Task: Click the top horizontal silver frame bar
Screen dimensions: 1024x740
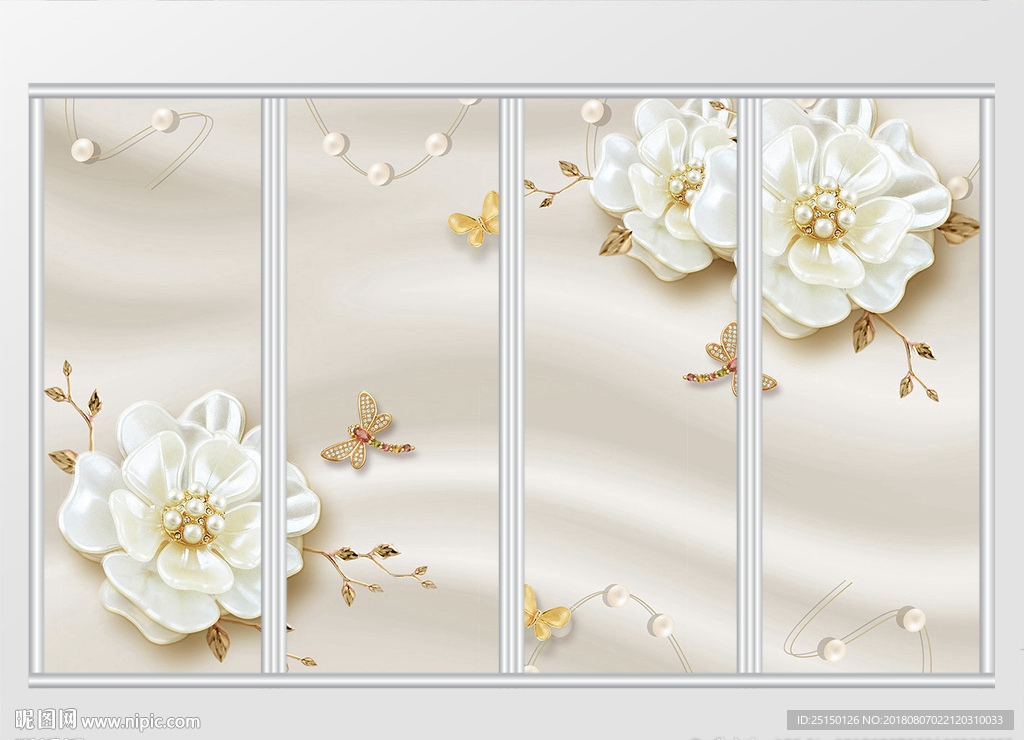Action: pos(511,90)
